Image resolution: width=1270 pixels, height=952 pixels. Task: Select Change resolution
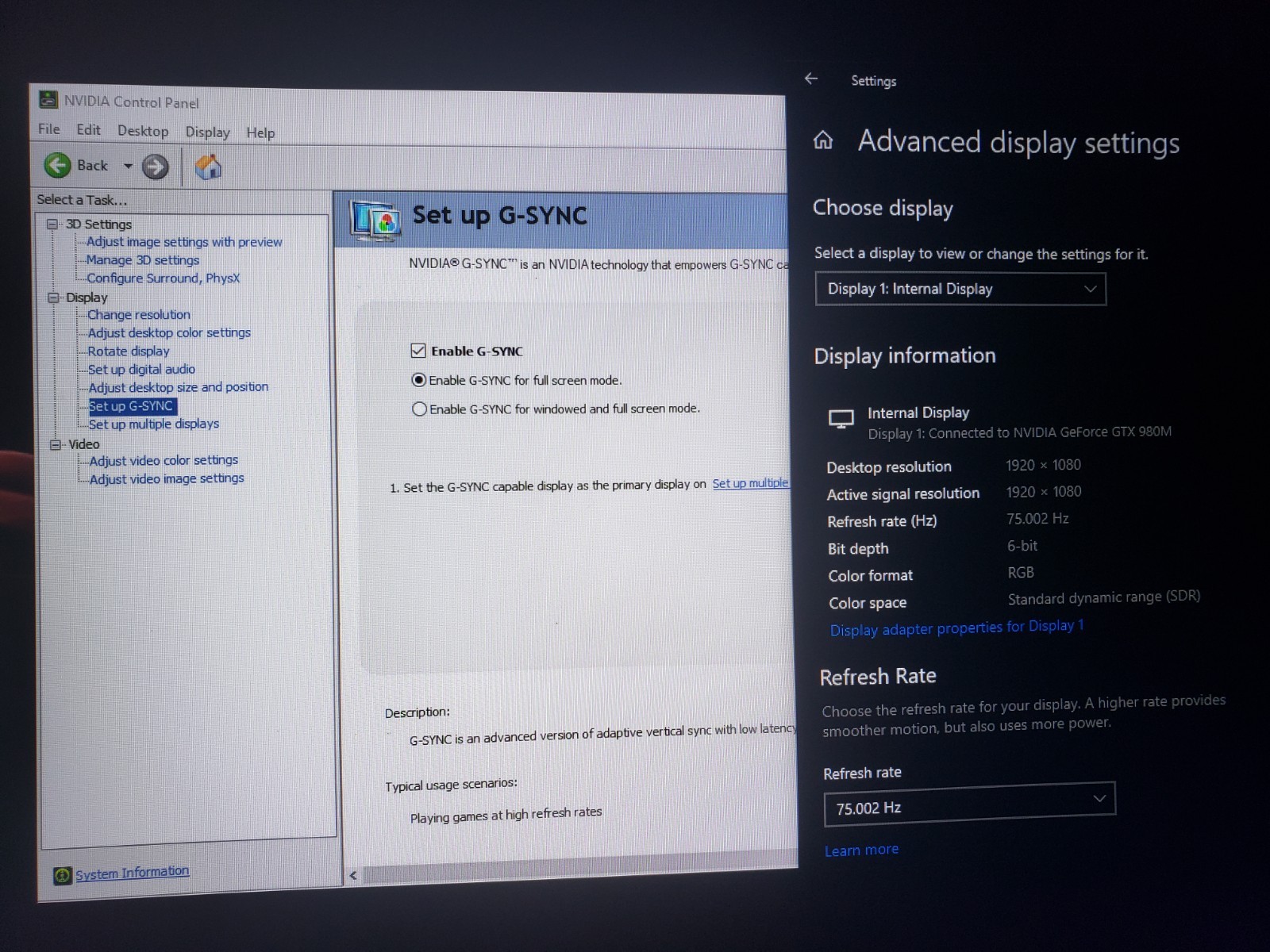coord(139,315)
